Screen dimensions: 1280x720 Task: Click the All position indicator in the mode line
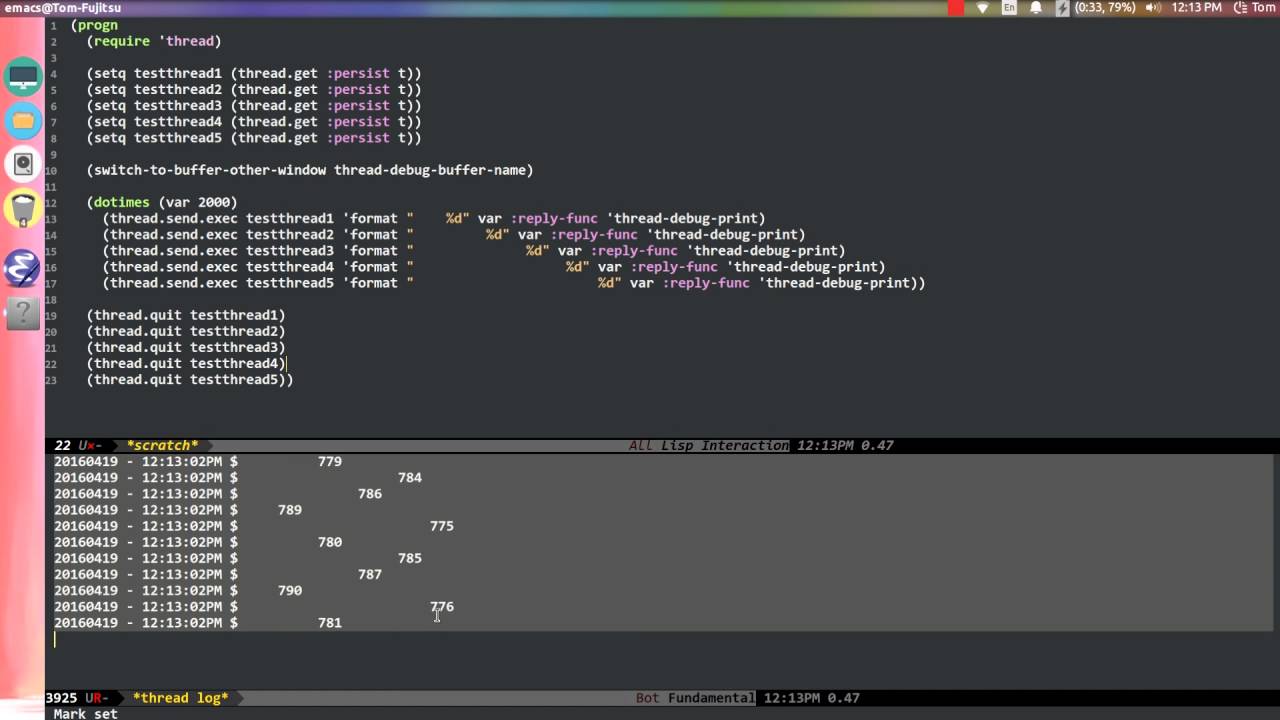(641, 446)
